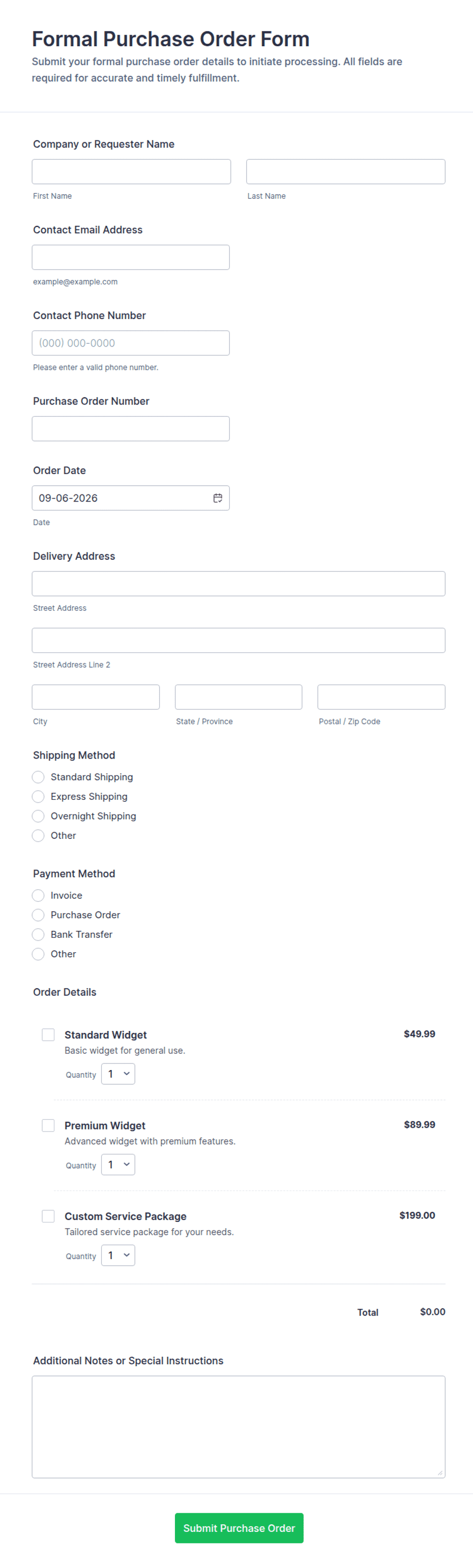Focus the Contact Phone Number field
The image size is (473, 1568).
coord(131,343)
